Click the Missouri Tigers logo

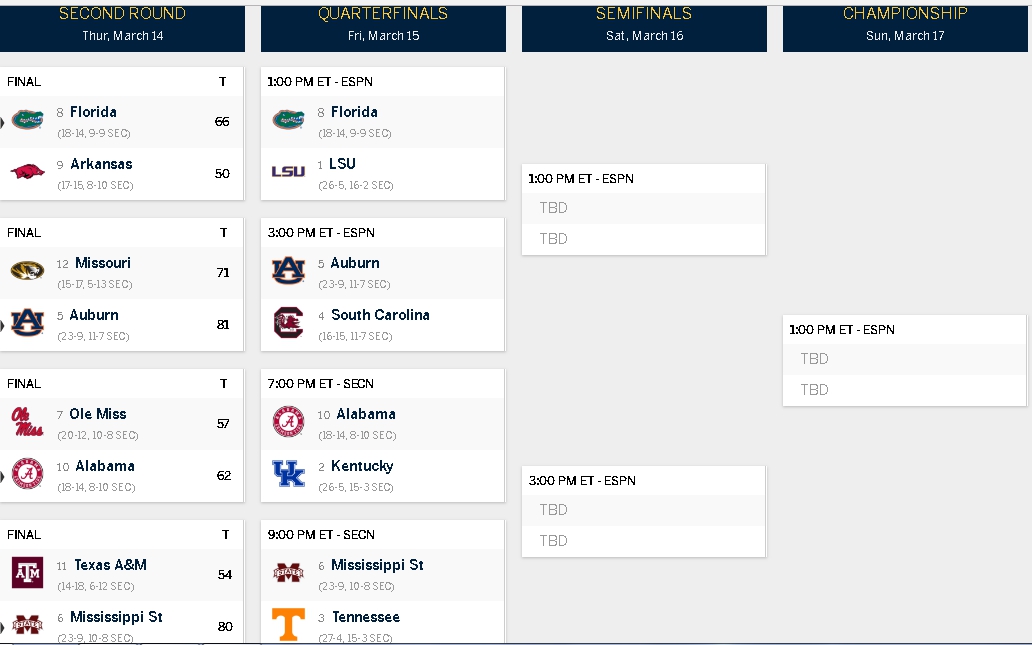28,271
